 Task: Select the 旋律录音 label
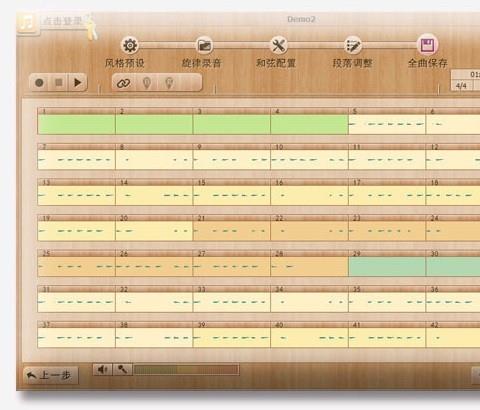pyautogui.click(x=201, y=63)
